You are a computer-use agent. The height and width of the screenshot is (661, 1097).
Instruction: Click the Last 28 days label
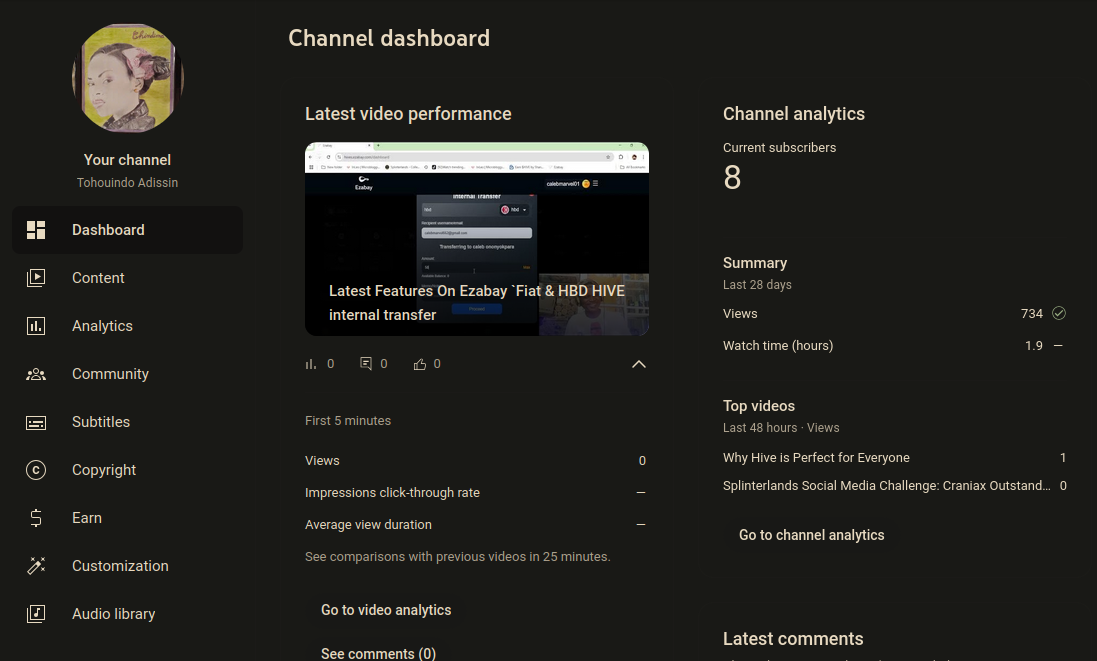tap(757, 285)
